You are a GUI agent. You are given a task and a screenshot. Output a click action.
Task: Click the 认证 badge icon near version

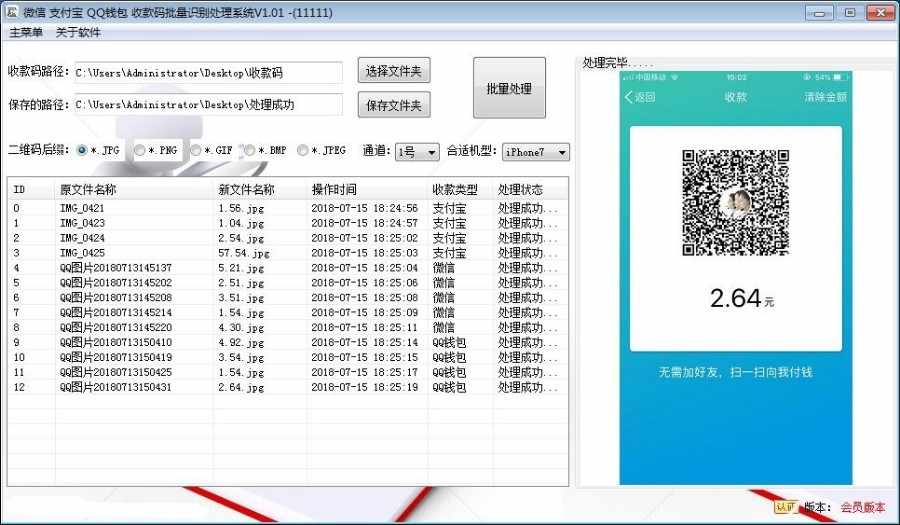pyautogui.click(x=786, y=507)
